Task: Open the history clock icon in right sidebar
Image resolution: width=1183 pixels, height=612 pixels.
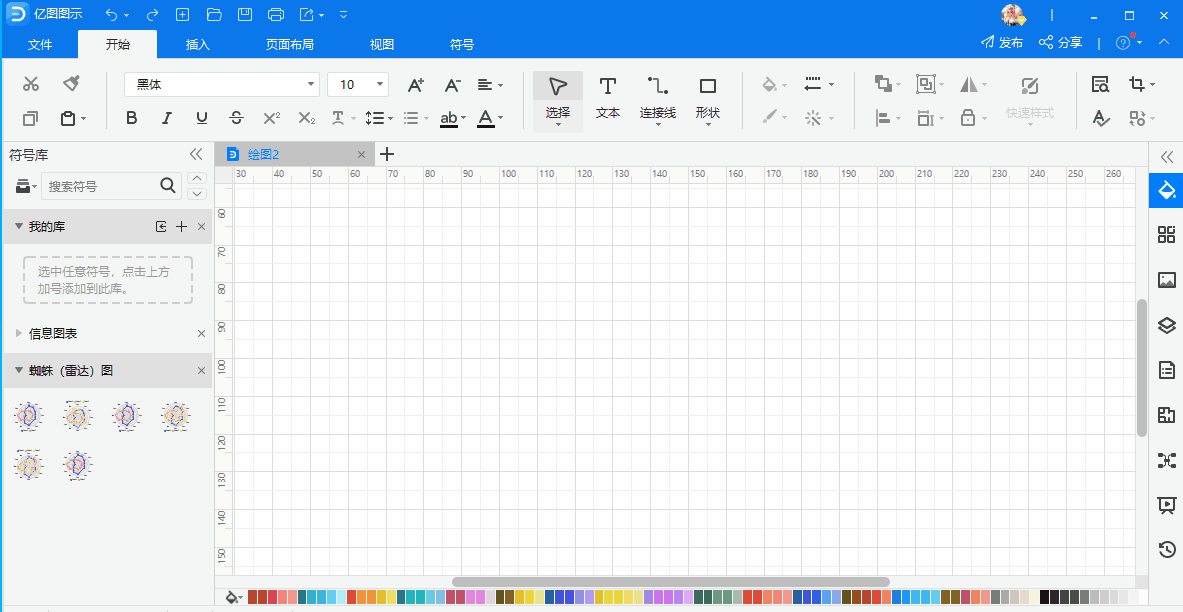Action: [x=1166, y=550]
